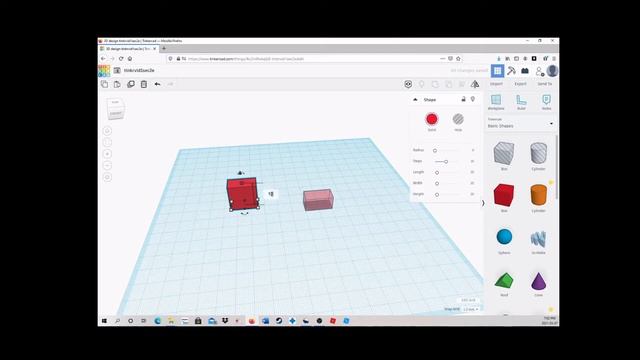Viewport: 640px width, 360px height.
Task: Pick the green Roof shape
Action: click(x=504, y=280)
